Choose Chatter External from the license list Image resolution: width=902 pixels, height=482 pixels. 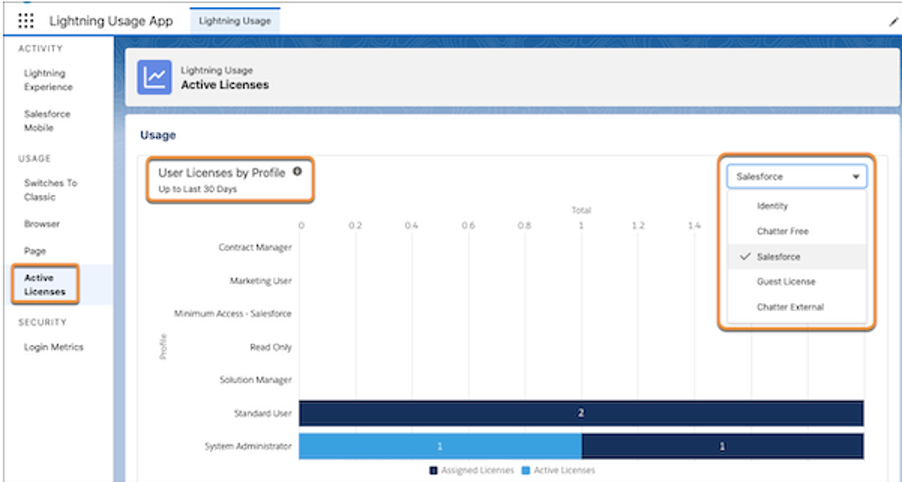click(797, 307)
